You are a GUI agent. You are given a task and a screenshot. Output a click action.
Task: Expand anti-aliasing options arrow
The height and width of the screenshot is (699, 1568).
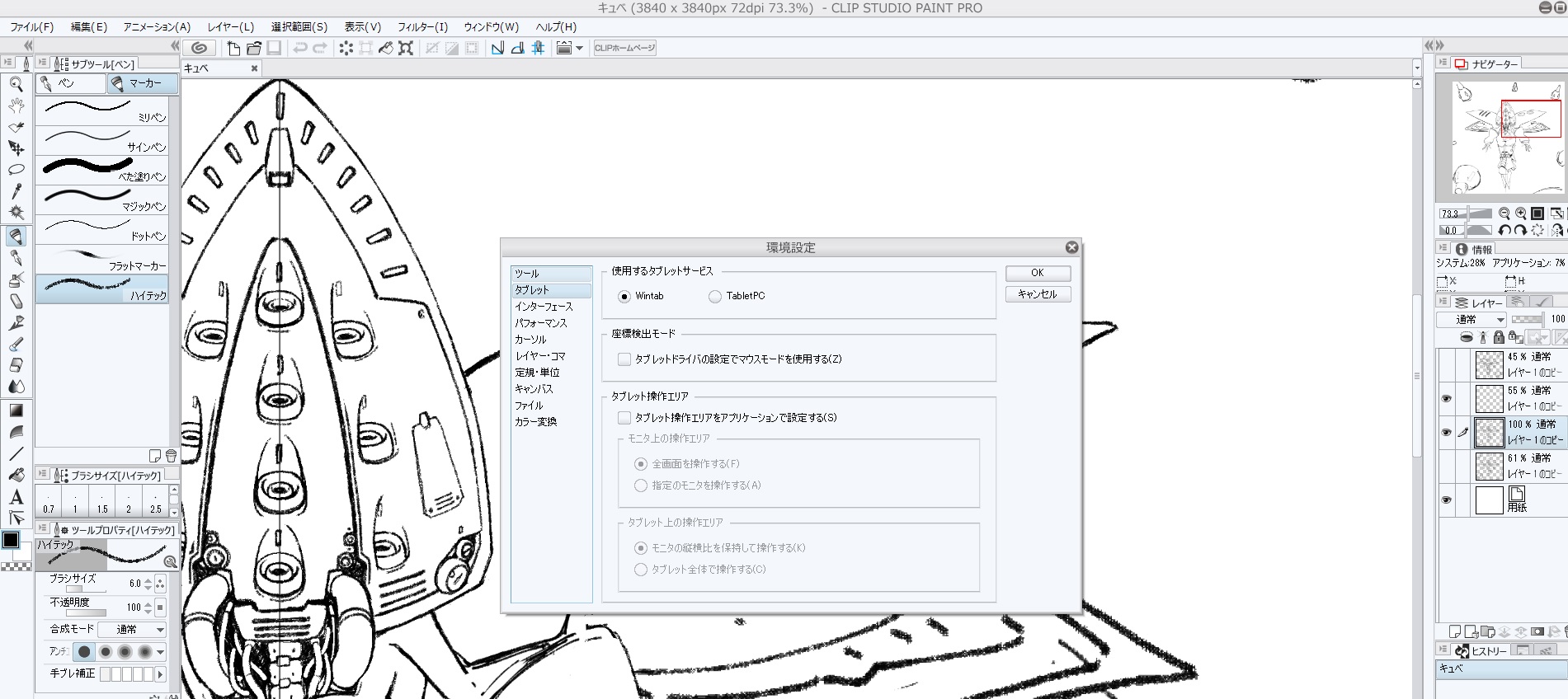pyautogui.click(x=161, y=652)
